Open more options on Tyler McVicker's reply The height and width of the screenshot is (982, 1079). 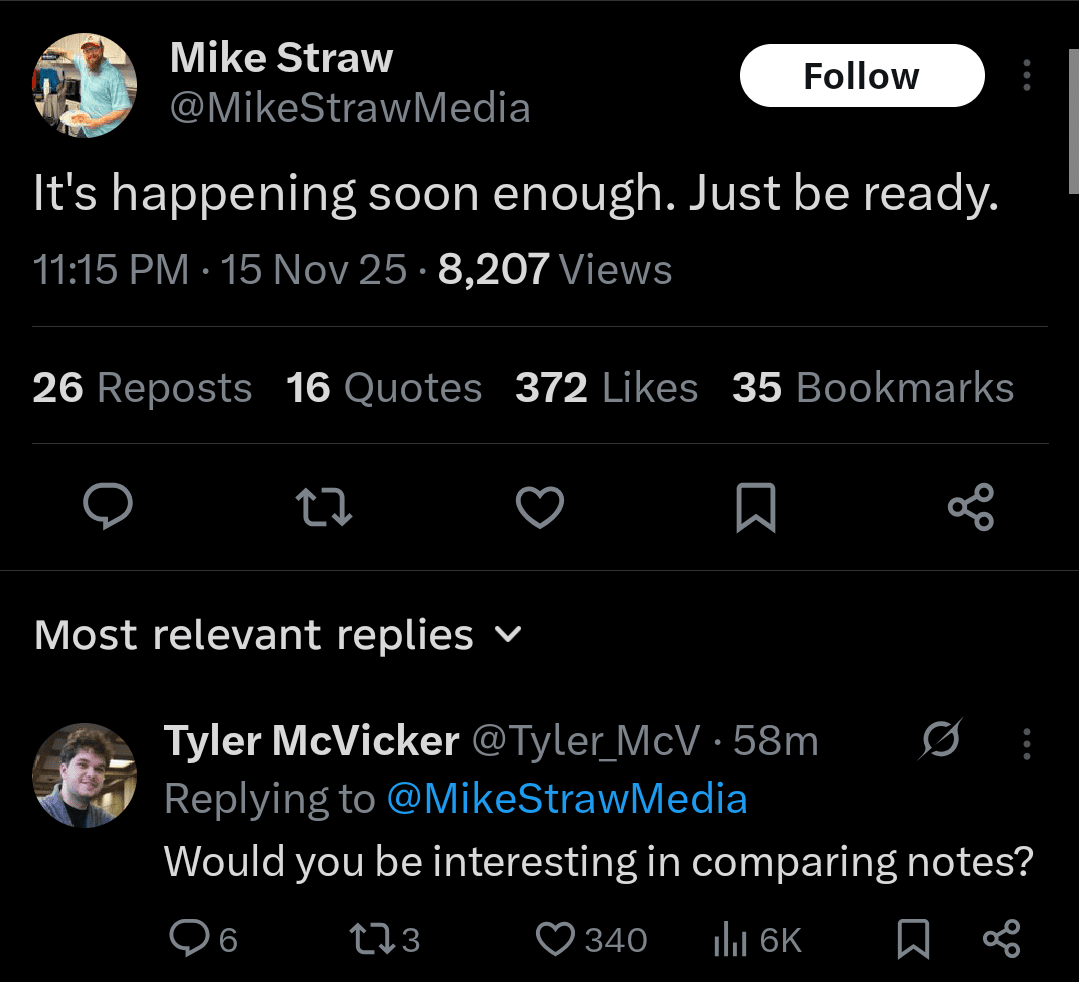click(1026, 743)
